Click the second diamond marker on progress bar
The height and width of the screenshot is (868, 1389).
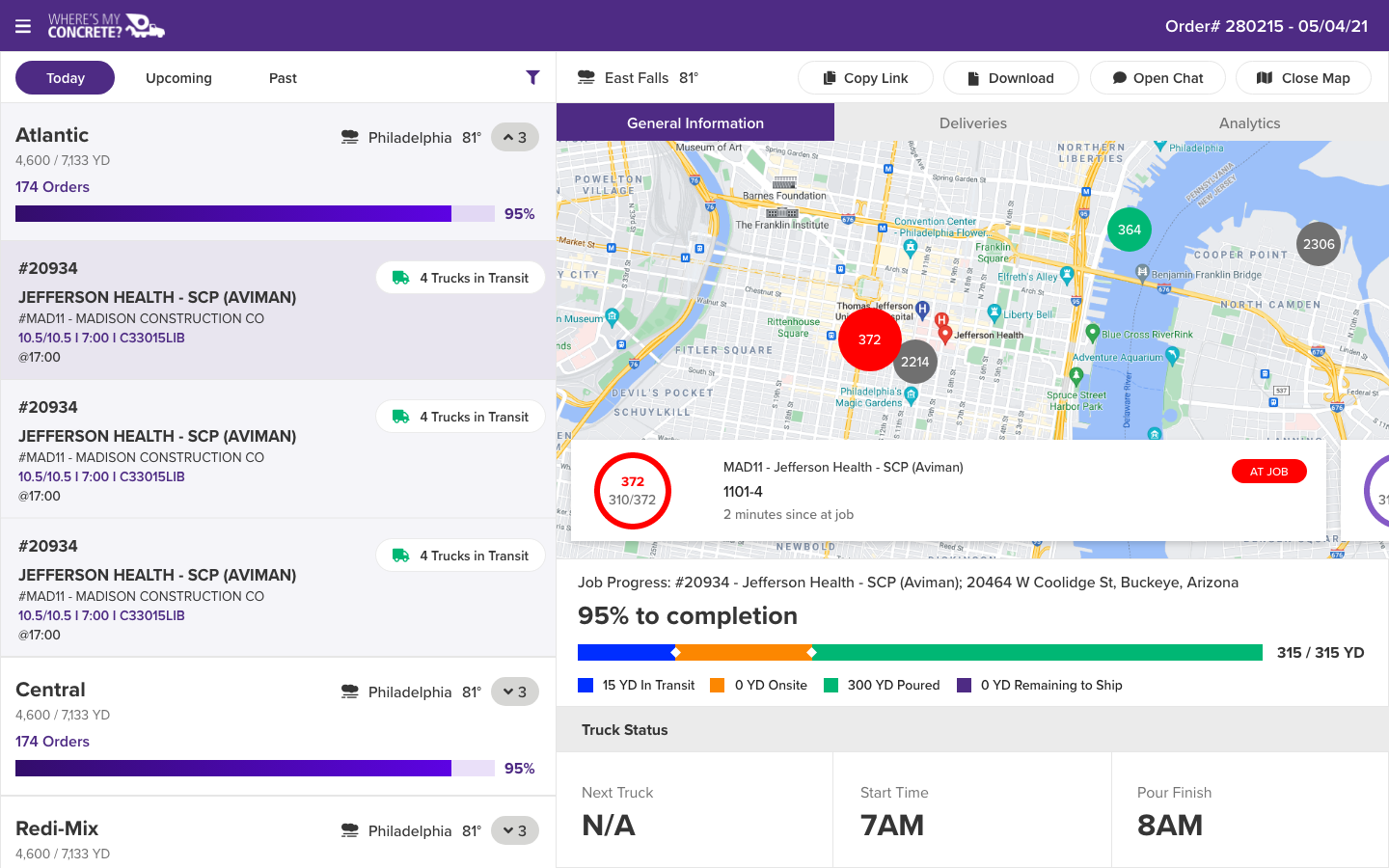click(x=811, y=653)
